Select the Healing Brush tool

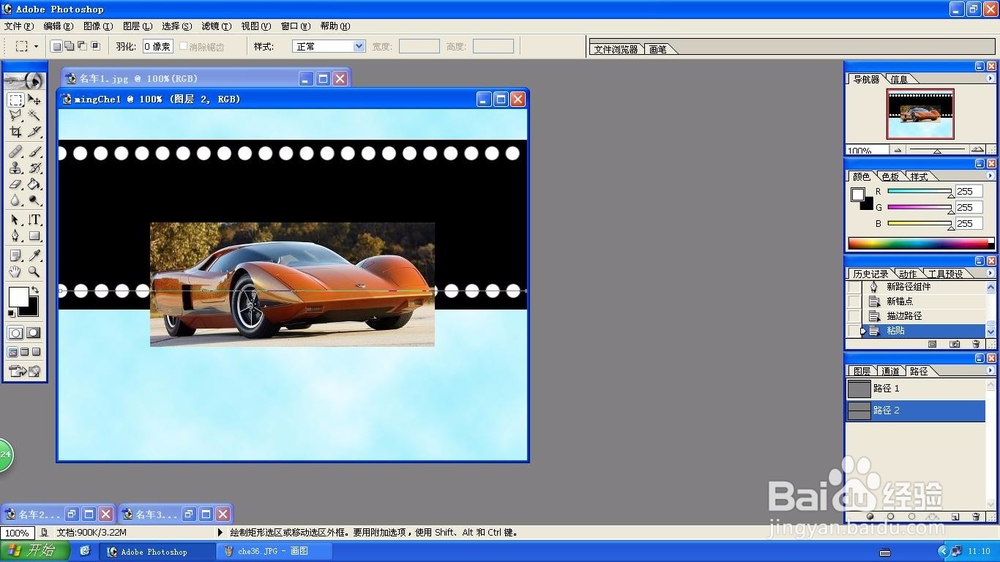pyautogui.click(x=15, y=152)
